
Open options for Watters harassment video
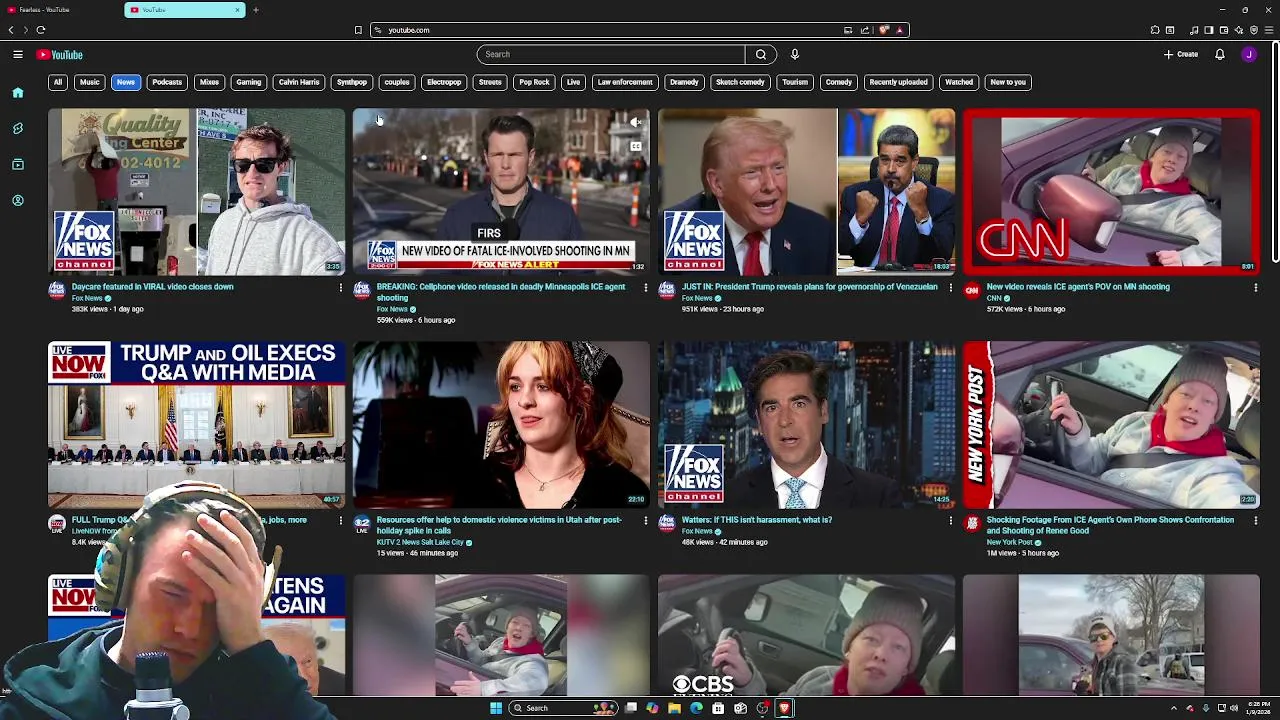950,521
